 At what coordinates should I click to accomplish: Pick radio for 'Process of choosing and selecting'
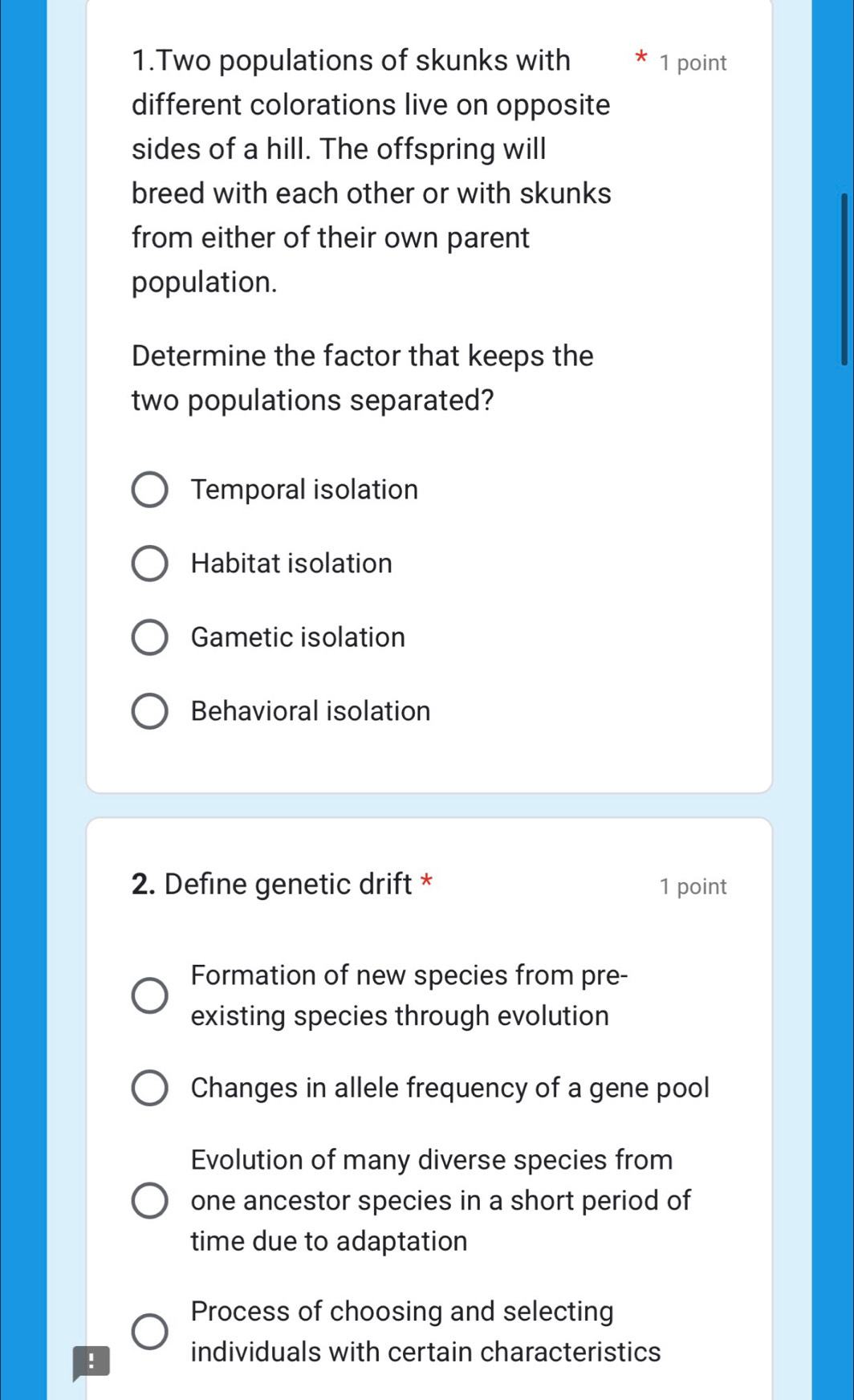pyautogui.click(x=149, y=1332)
